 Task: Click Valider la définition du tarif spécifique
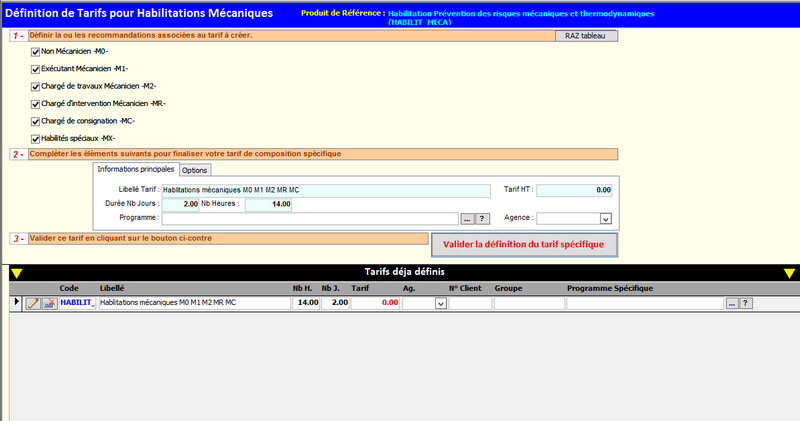[x=524, y=245]
